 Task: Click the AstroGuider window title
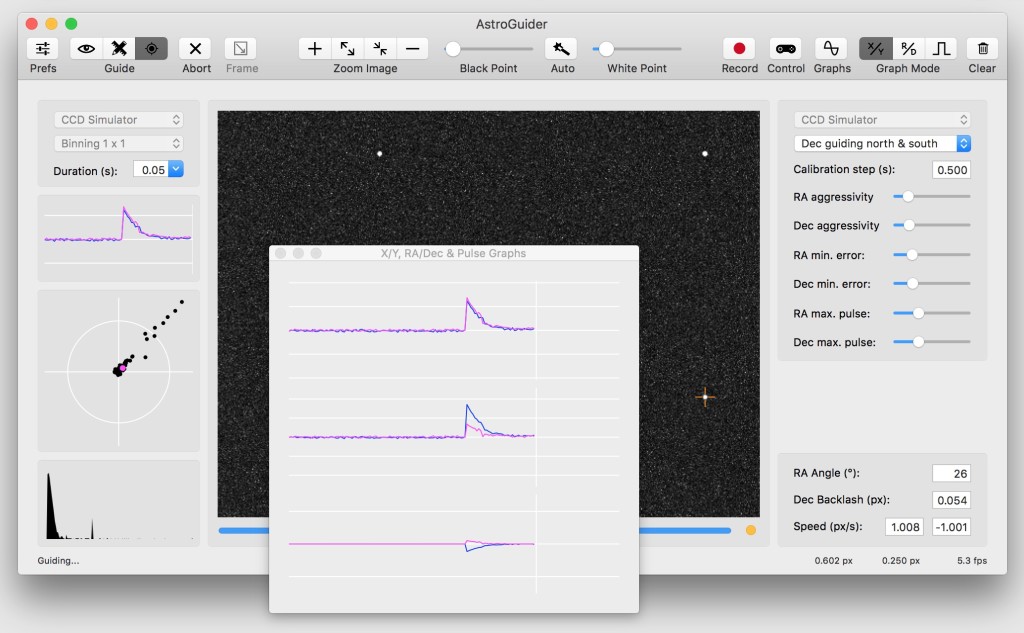[511, 24]
